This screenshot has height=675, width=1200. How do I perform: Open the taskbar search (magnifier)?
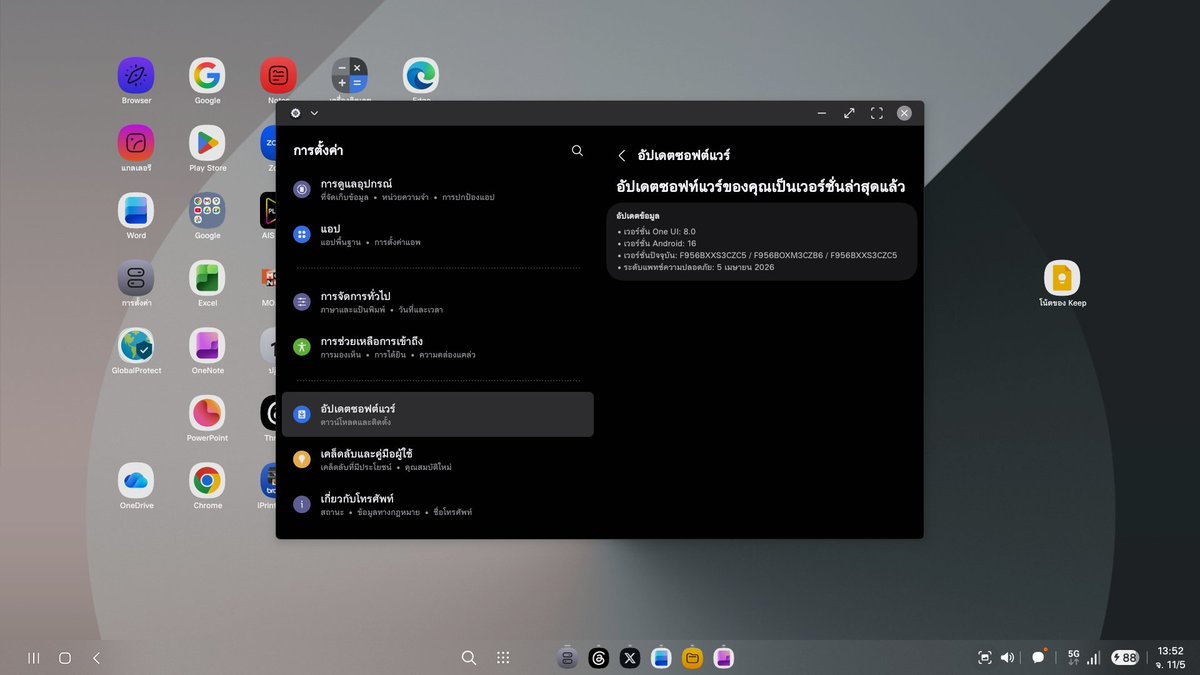[468, 658]
